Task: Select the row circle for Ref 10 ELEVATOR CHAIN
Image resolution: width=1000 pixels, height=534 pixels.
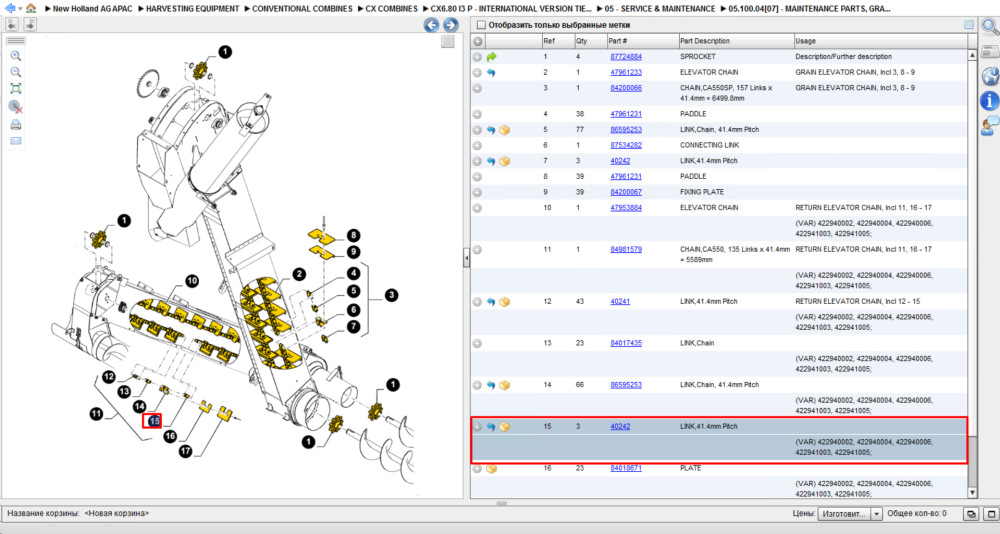Action: coord(477,208)
